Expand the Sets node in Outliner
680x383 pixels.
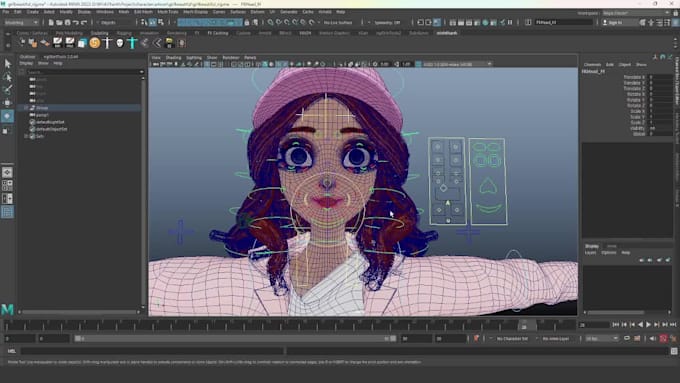click(x=26, y=136)
